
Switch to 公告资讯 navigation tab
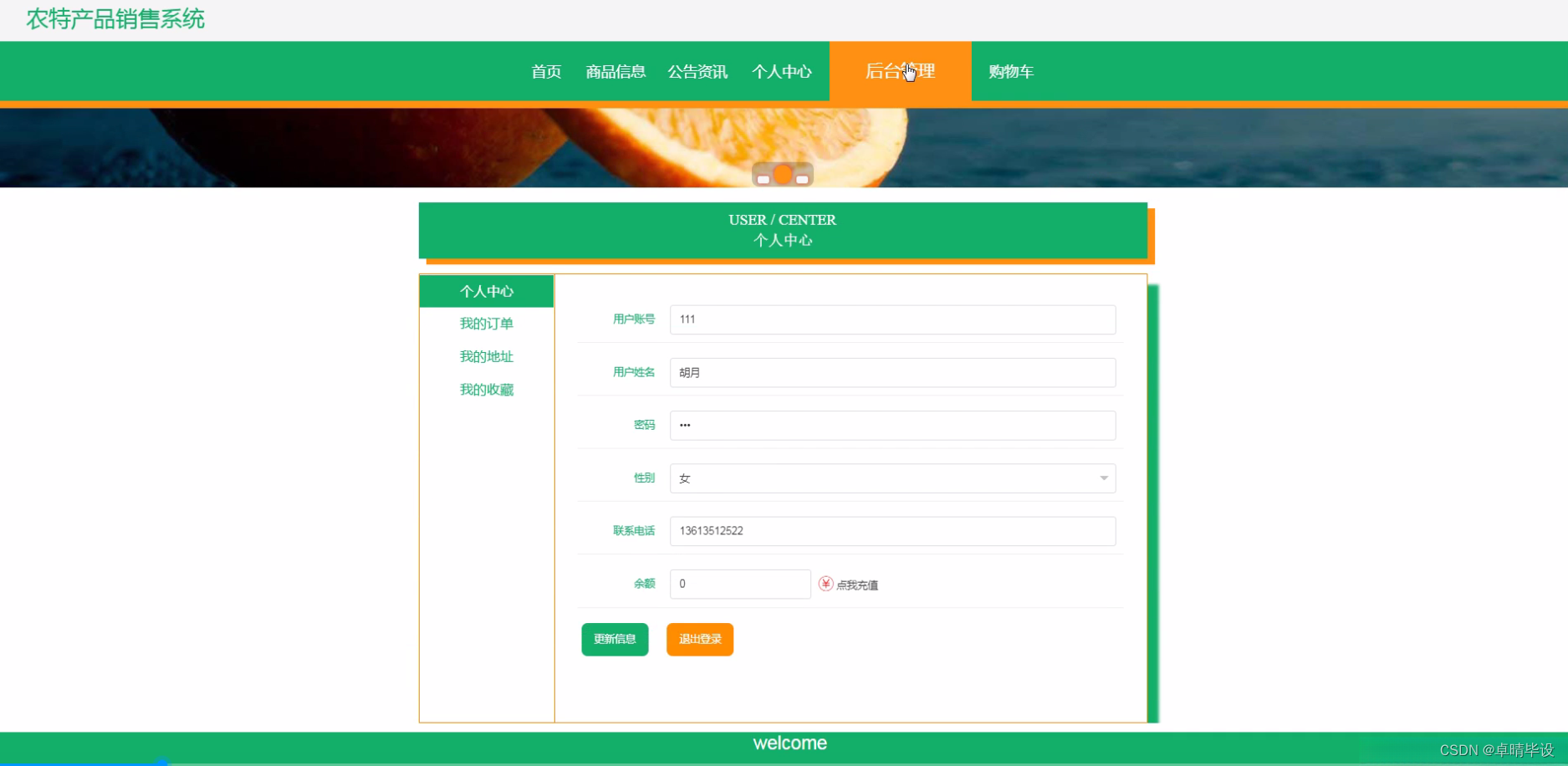click(x=697, y=72)
